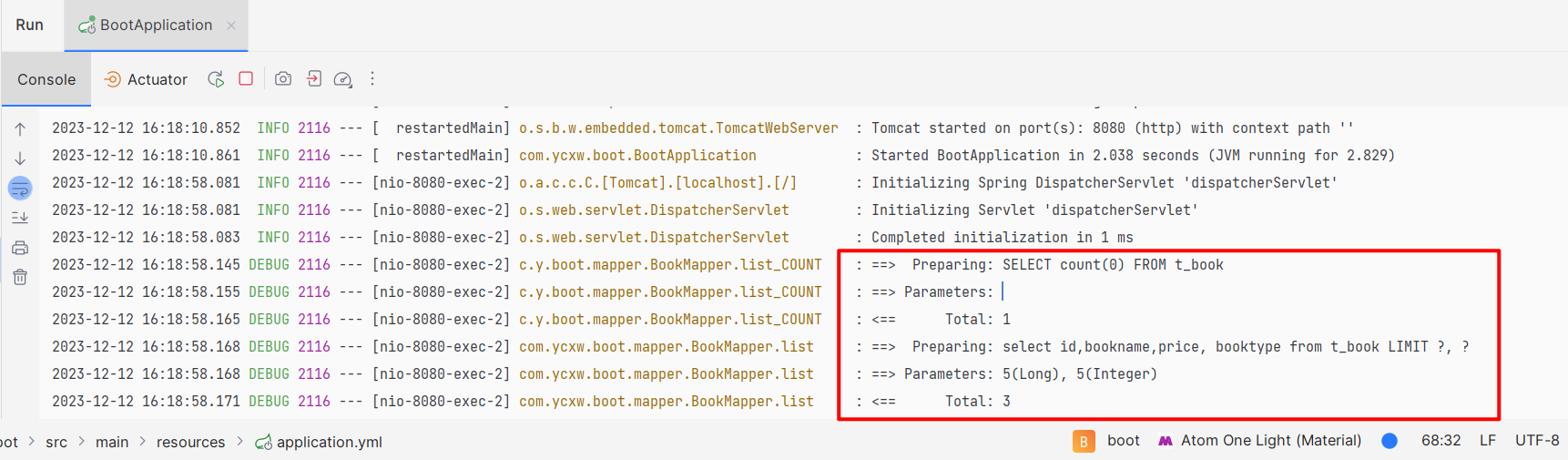Click boot project name in status bar

[x=1123, y=440]
